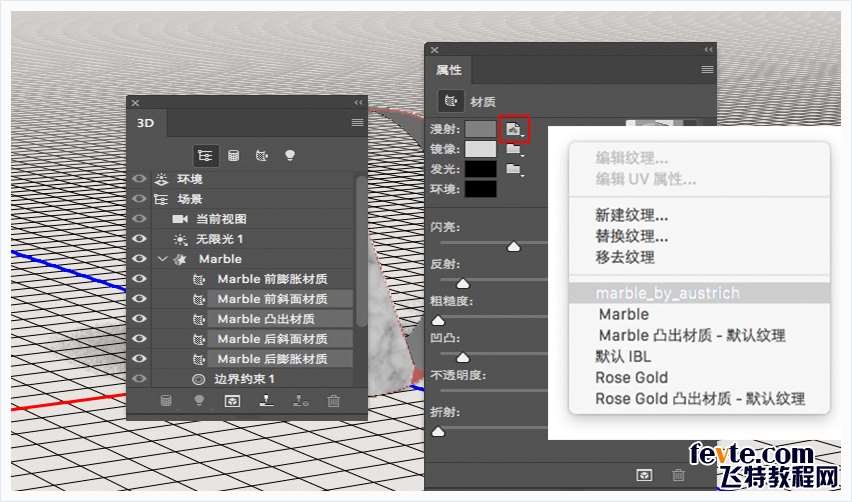
Task: Click move-to-ground-plane icon in 3D panel
Action: tap(266, 401)
